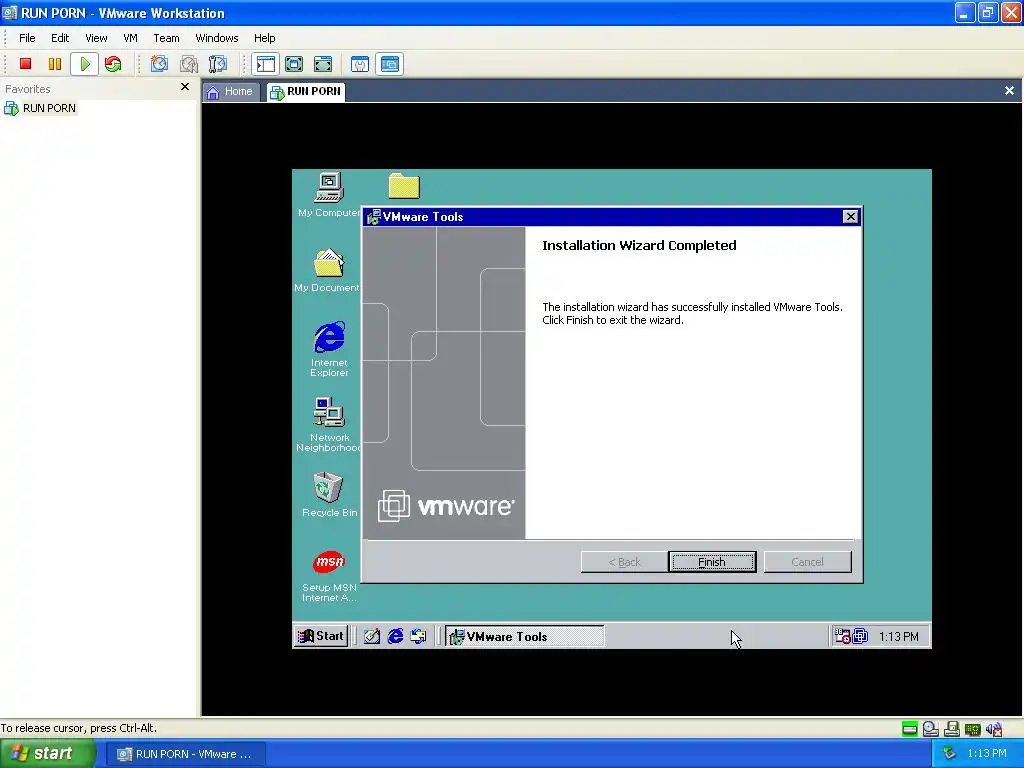The height and width of the screenshot is (768, 1024).
Task: Close the Favorites sidebar panel
Action: coord(185,87)
